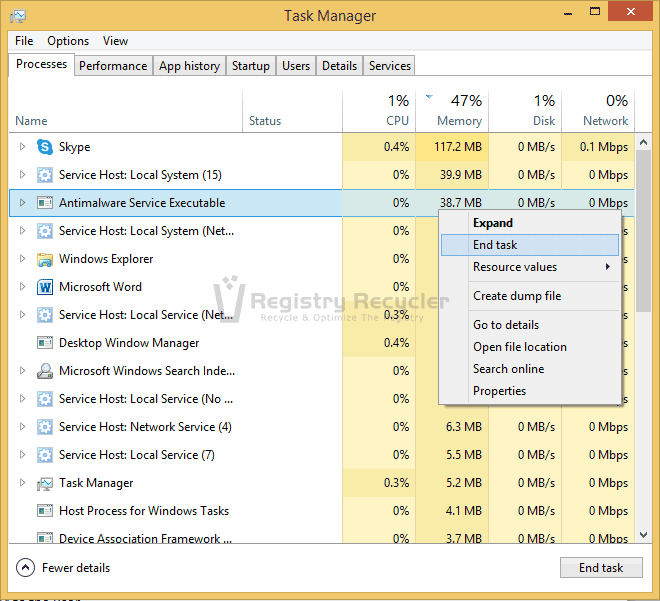Click the Host Process for Windows Tasks icon
Screen dimensions: 660x601
[x=45, y=511]
